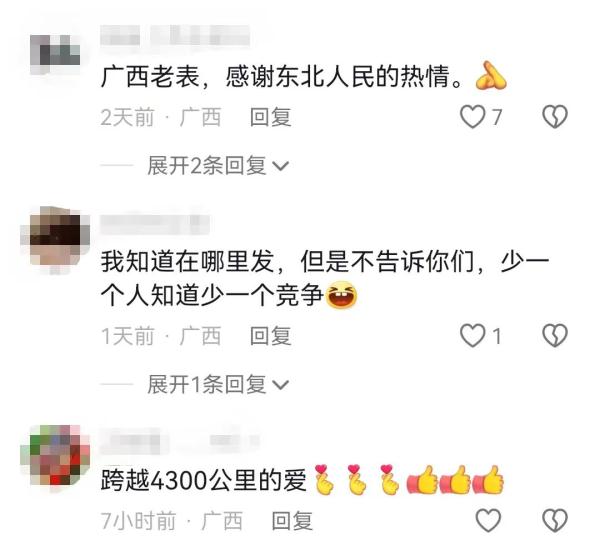The width and height of the screenshot is (600, 550).
Task: Open second commenter's blurred username
Action: [x=155, y=224]
